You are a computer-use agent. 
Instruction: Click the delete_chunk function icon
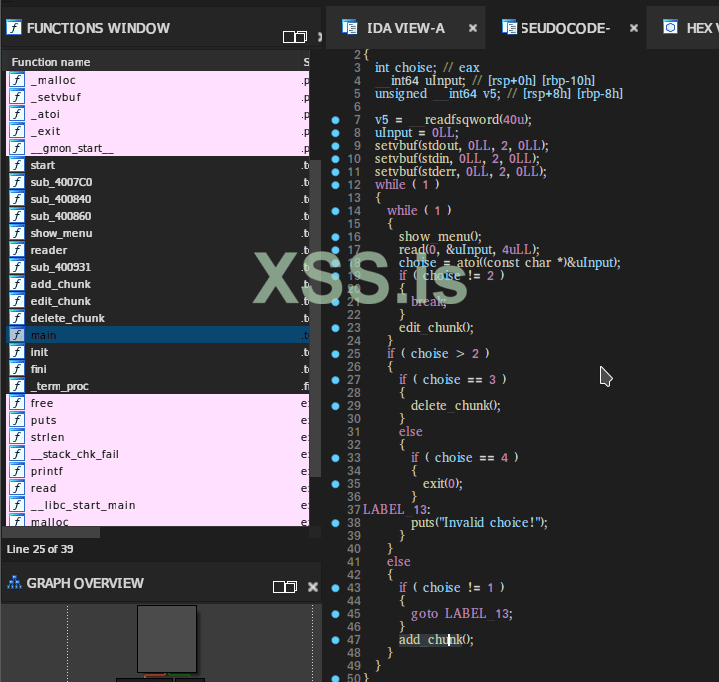coord(17,318)
